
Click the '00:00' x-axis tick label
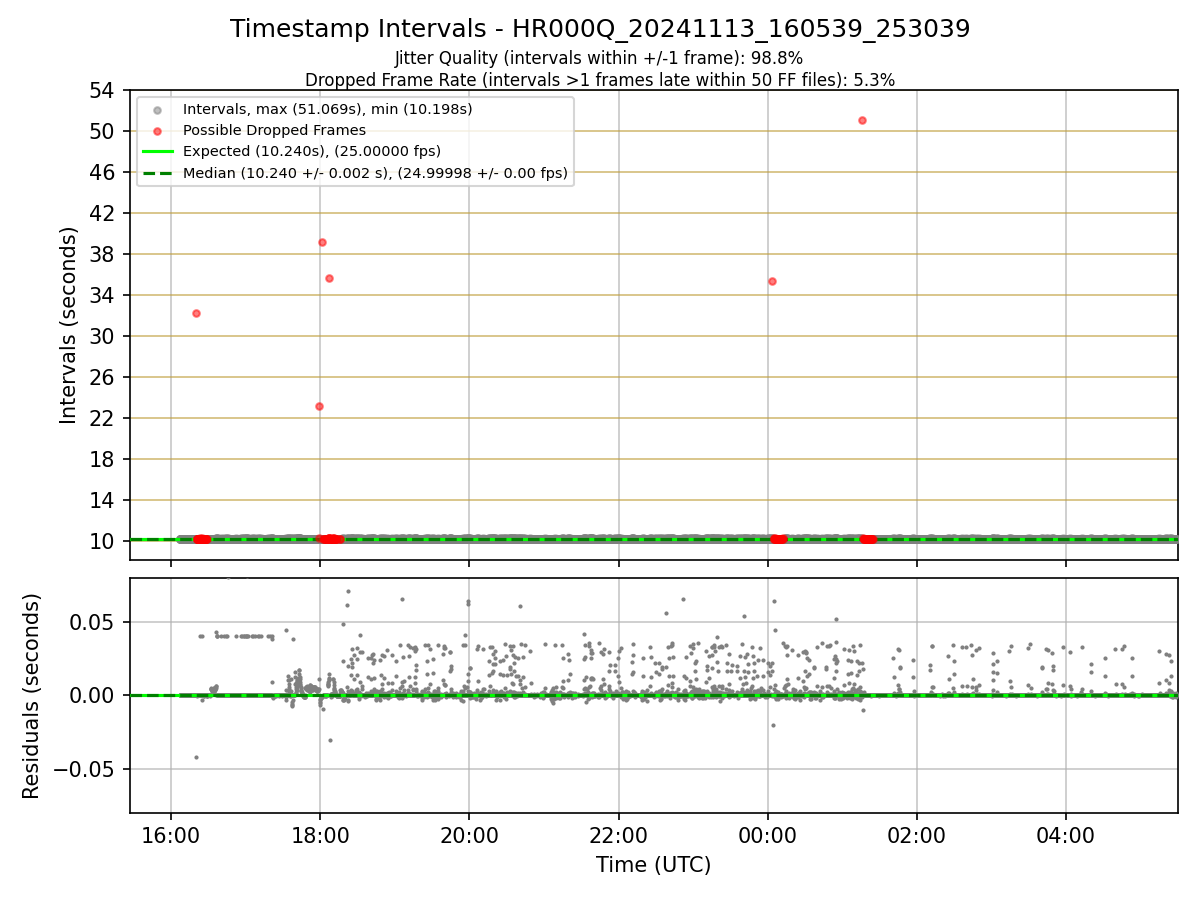767,835
